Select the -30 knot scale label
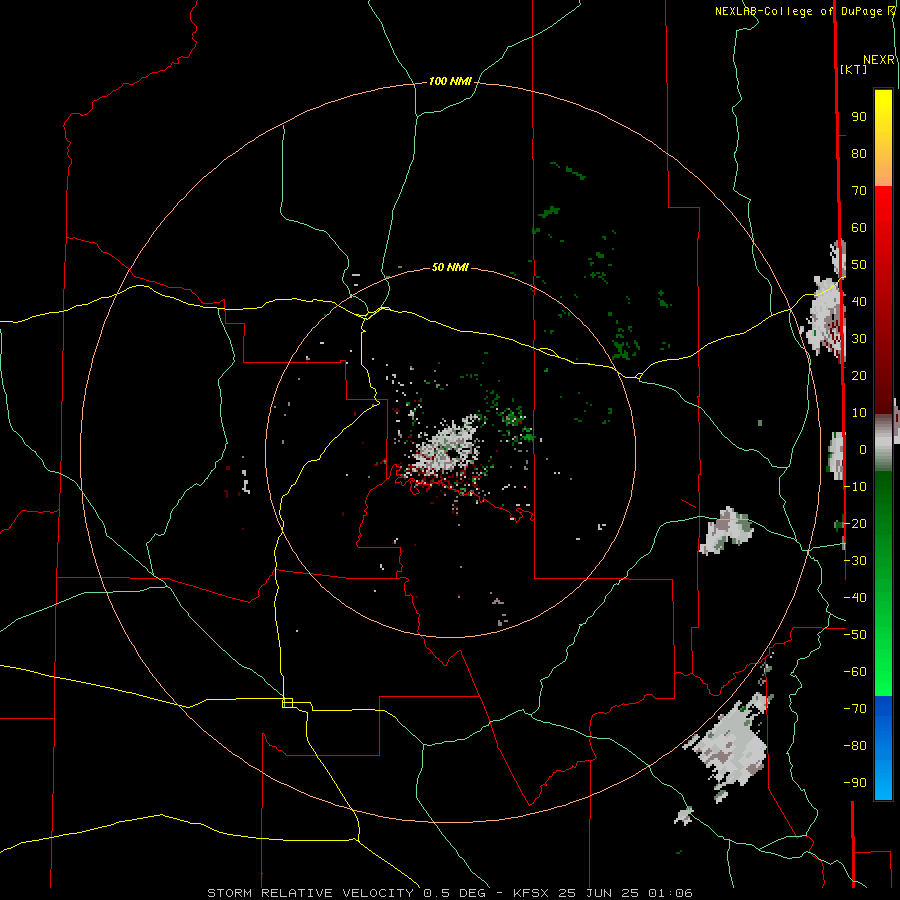This screenshot has width=900, height=900. click(855, 561)
